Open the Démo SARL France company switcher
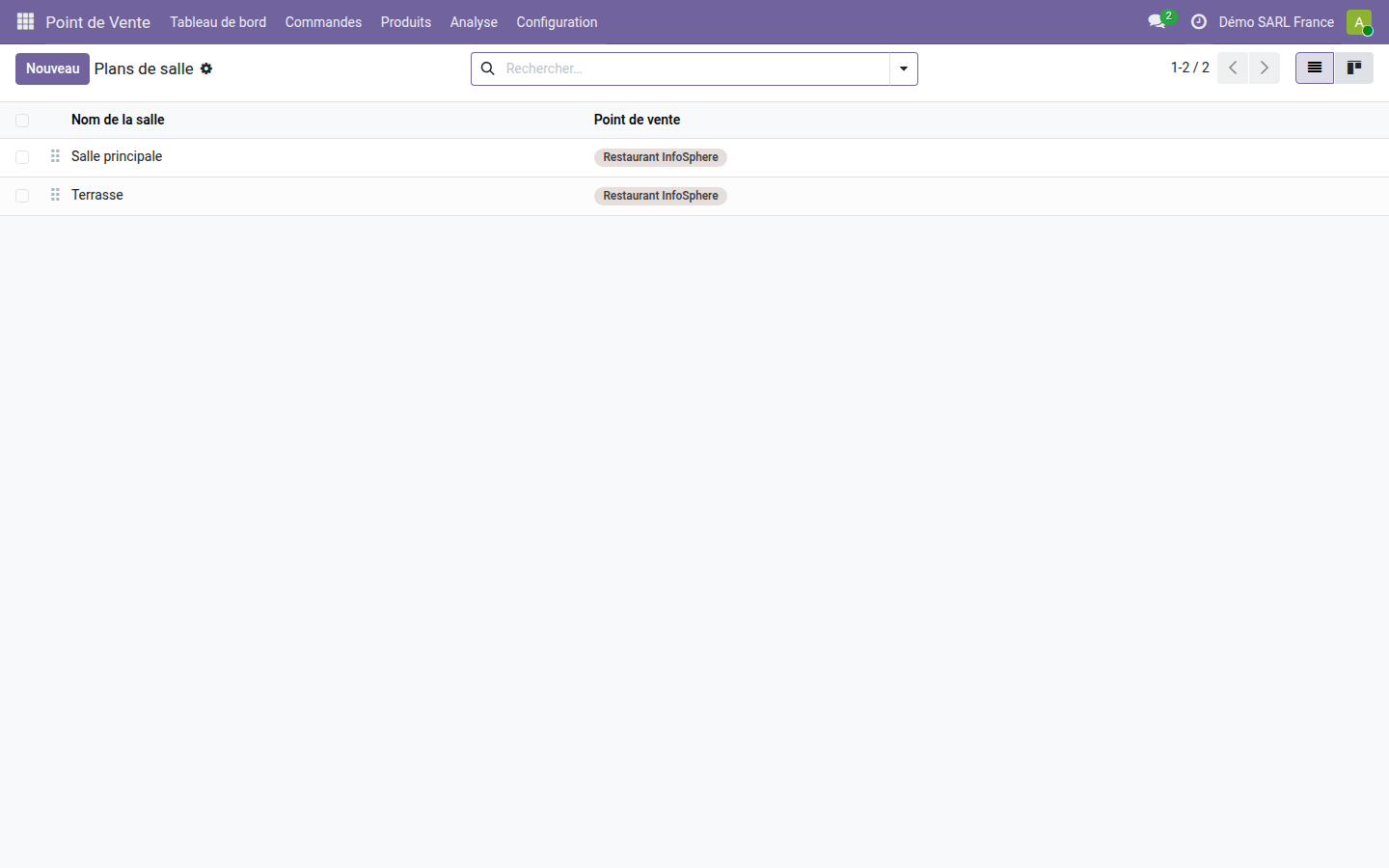Screen dimensions: 1389x868 (x=1276, y=21)
